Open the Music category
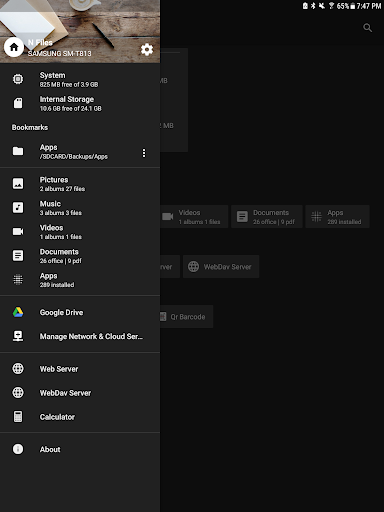This screenshot has height=512, width=384. pyautogui.click(x=80, y=208)
